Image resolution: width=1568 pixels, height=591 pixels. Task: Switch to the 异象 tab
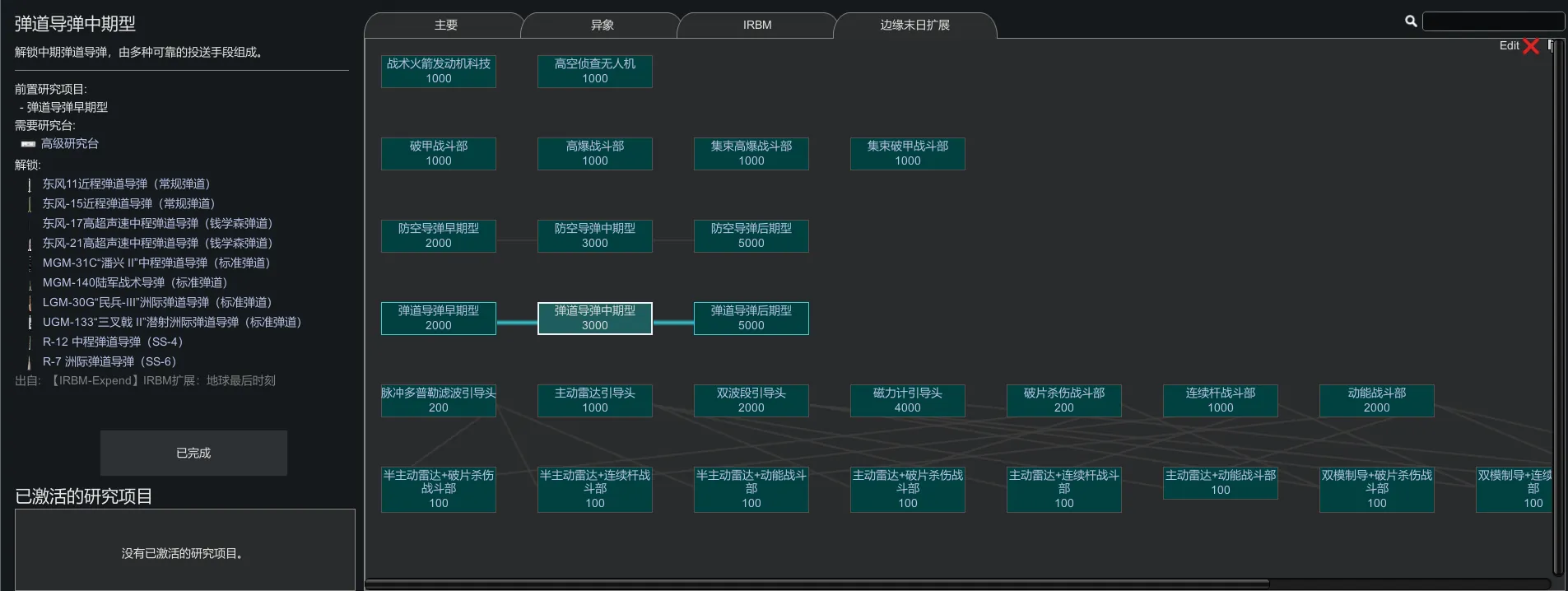coord(602,26)
